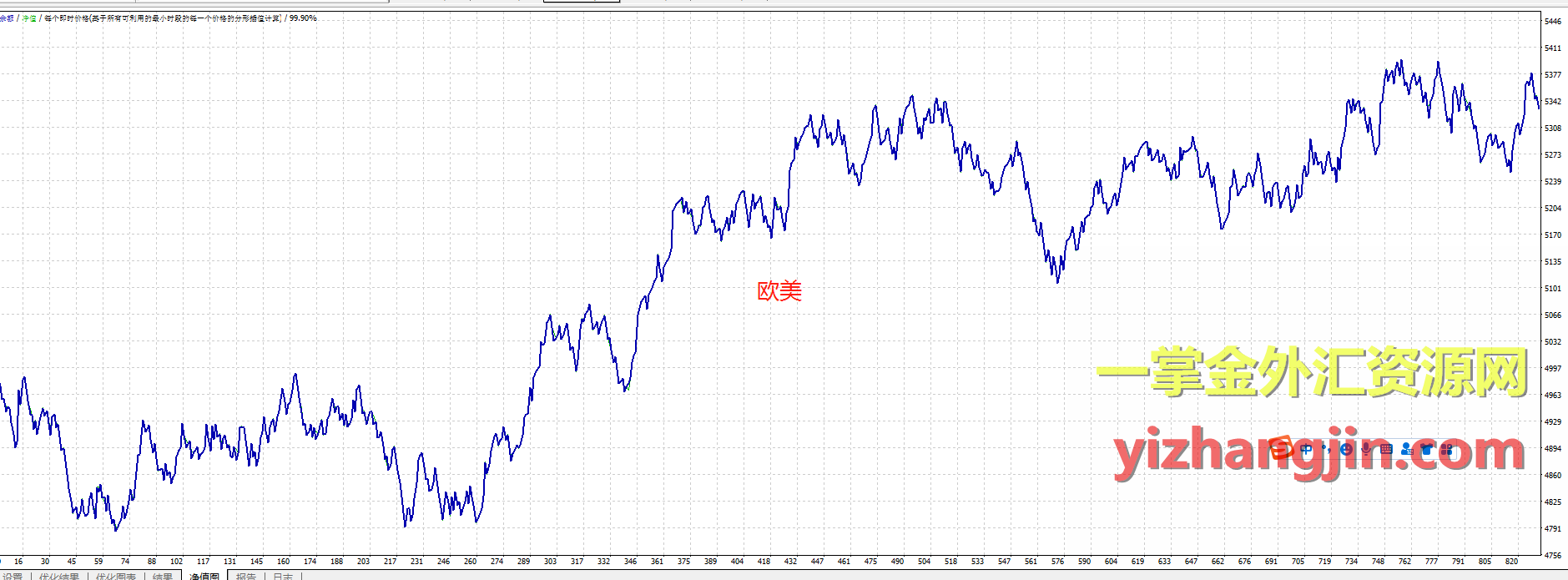Switch to the 优化结果 tab
Viewport: 1568px width, 580px height.
(x=59, y=576)
